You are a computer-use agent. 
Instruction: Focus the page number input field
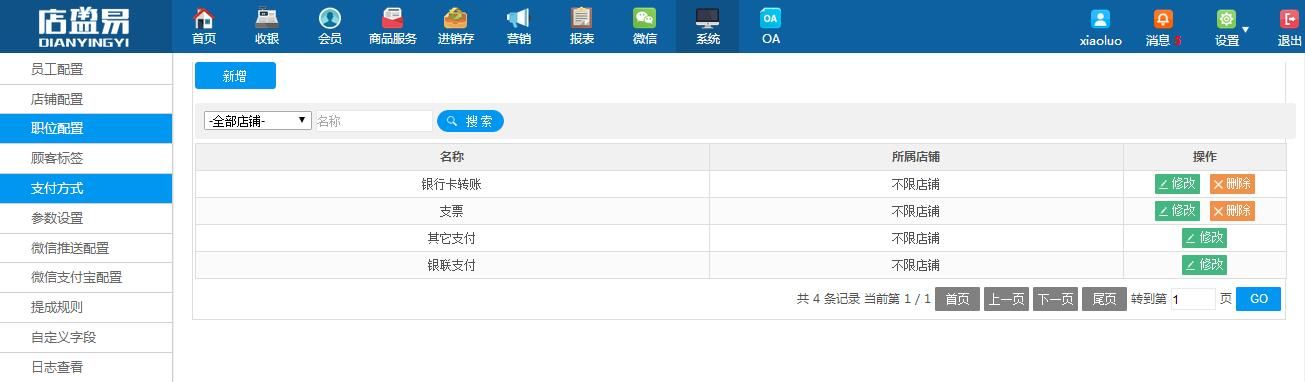coord(1193,299)
